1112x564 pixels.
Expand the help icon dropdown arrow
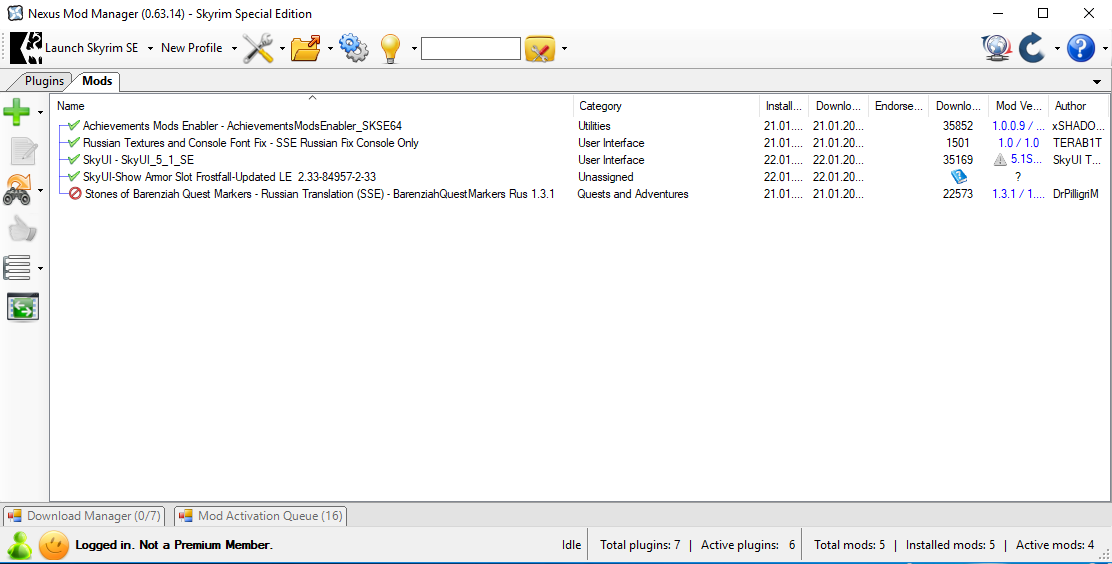tap(1105, 48)
